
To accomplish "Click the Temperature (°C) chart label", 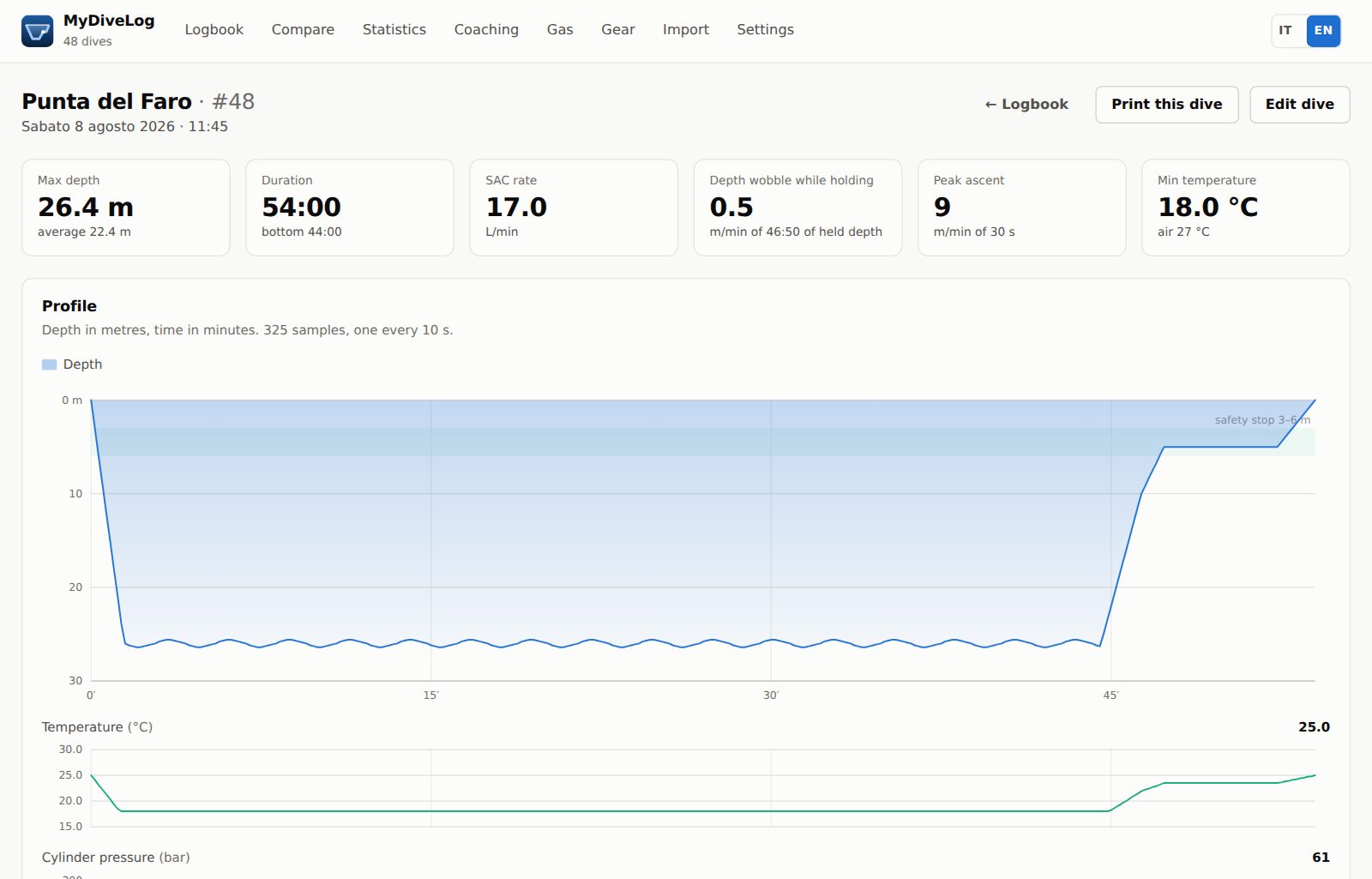I will pos(97,727).
